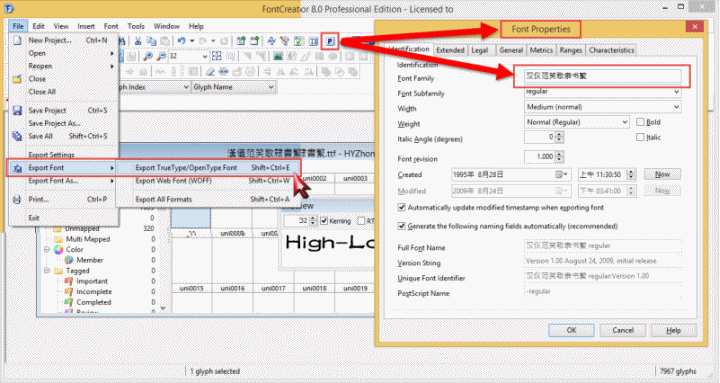Toggle automatically update modified timestamp checkbox
720x383 pixels.
point(401,208)
